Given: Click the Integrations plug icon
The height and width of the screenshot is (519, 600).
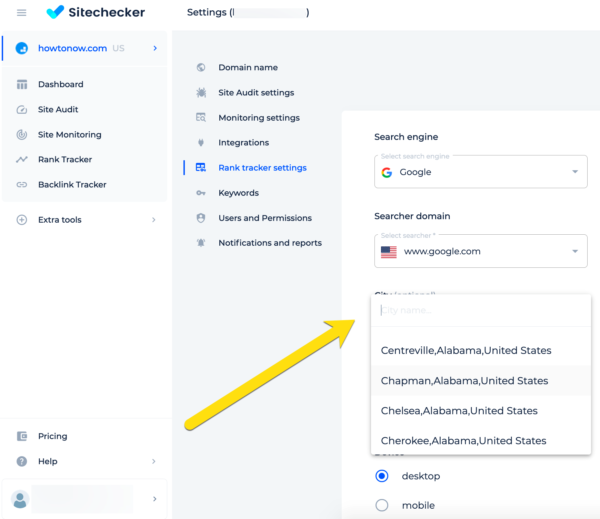Looking at the screenshot, I should [201, 143].
